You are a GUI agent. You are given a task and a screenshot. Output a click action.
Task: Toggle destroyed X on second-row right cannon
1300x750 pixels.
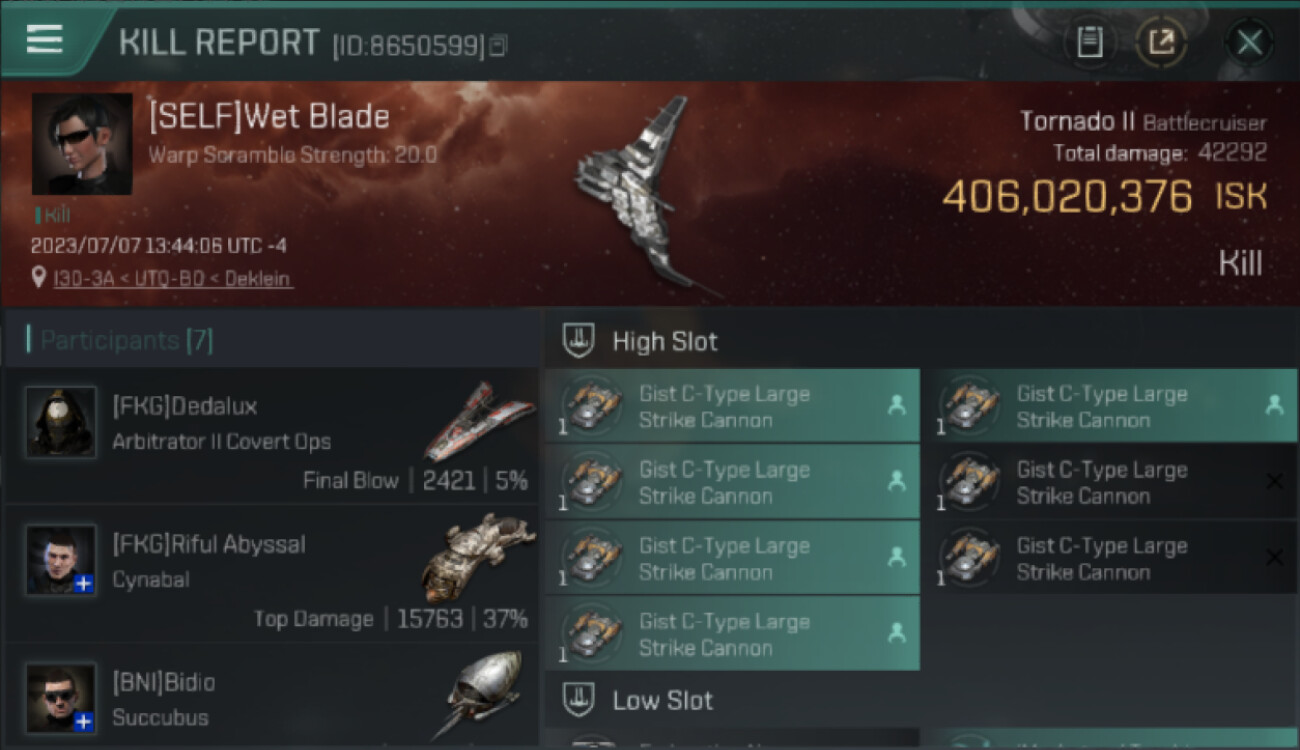[x=1274, y=482]
